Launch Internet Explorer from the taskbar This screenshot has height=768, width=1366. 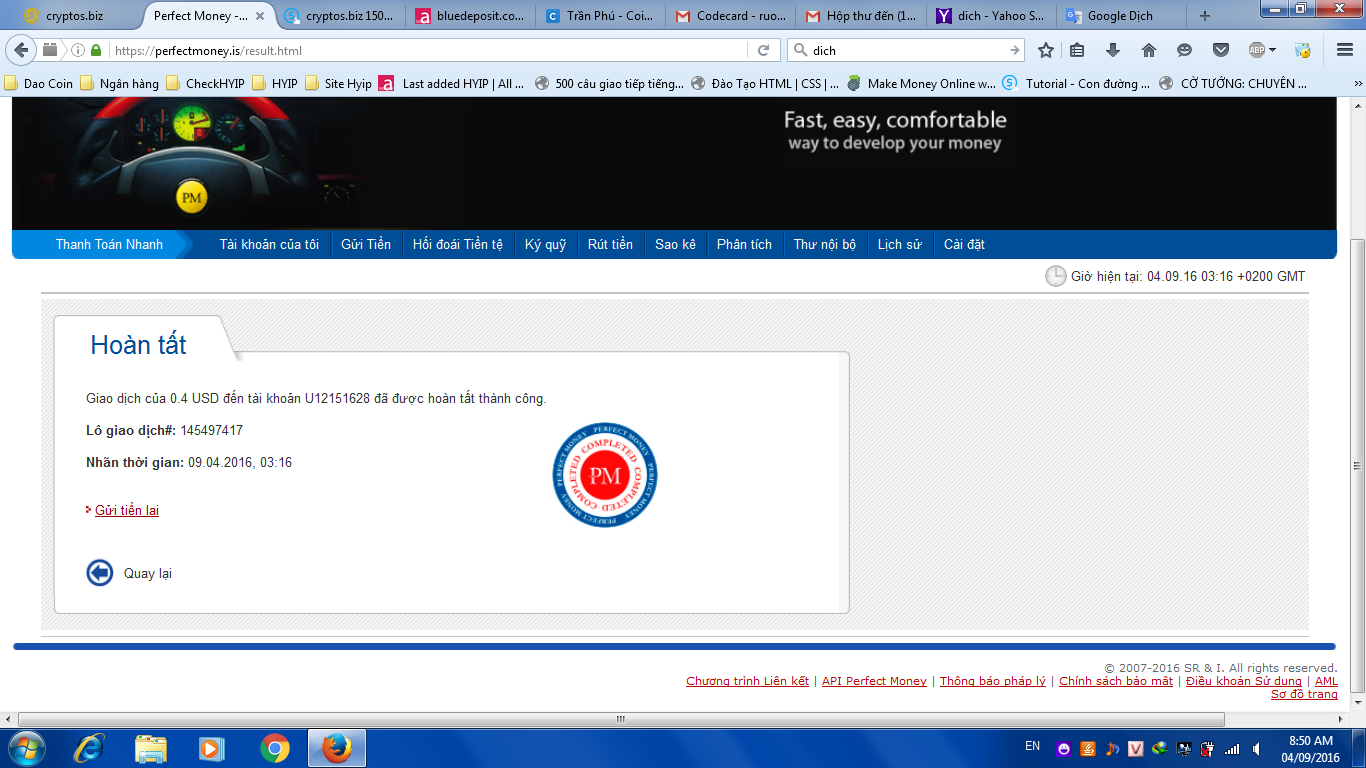click(90, 748)
